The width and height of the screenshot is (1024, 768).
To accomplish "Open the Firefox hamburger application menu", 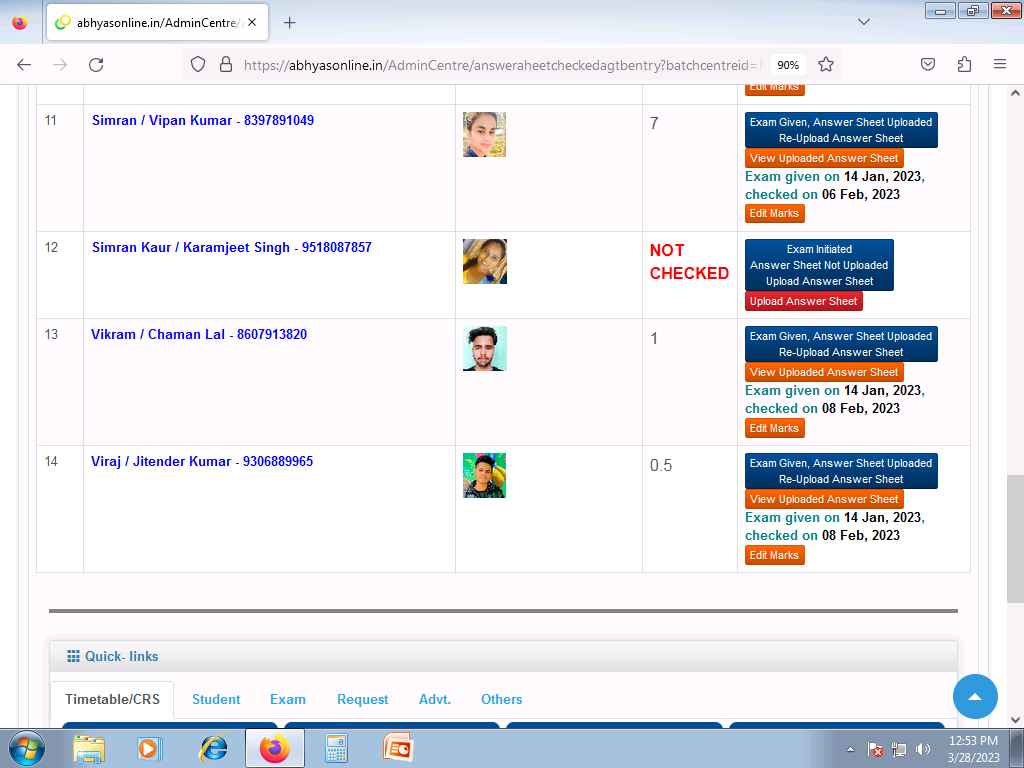I will coord(999,65).
